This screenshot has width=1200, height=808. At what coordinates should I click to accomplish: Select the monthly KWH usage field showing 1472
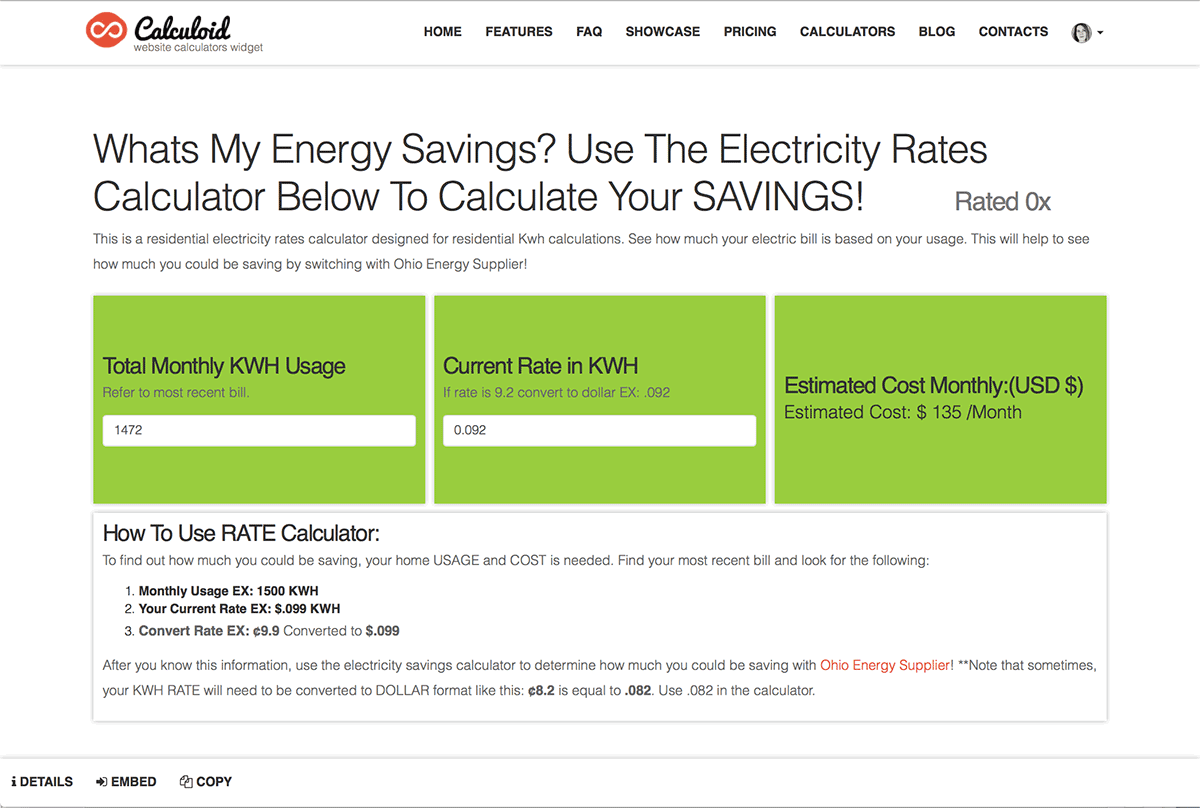259,430
